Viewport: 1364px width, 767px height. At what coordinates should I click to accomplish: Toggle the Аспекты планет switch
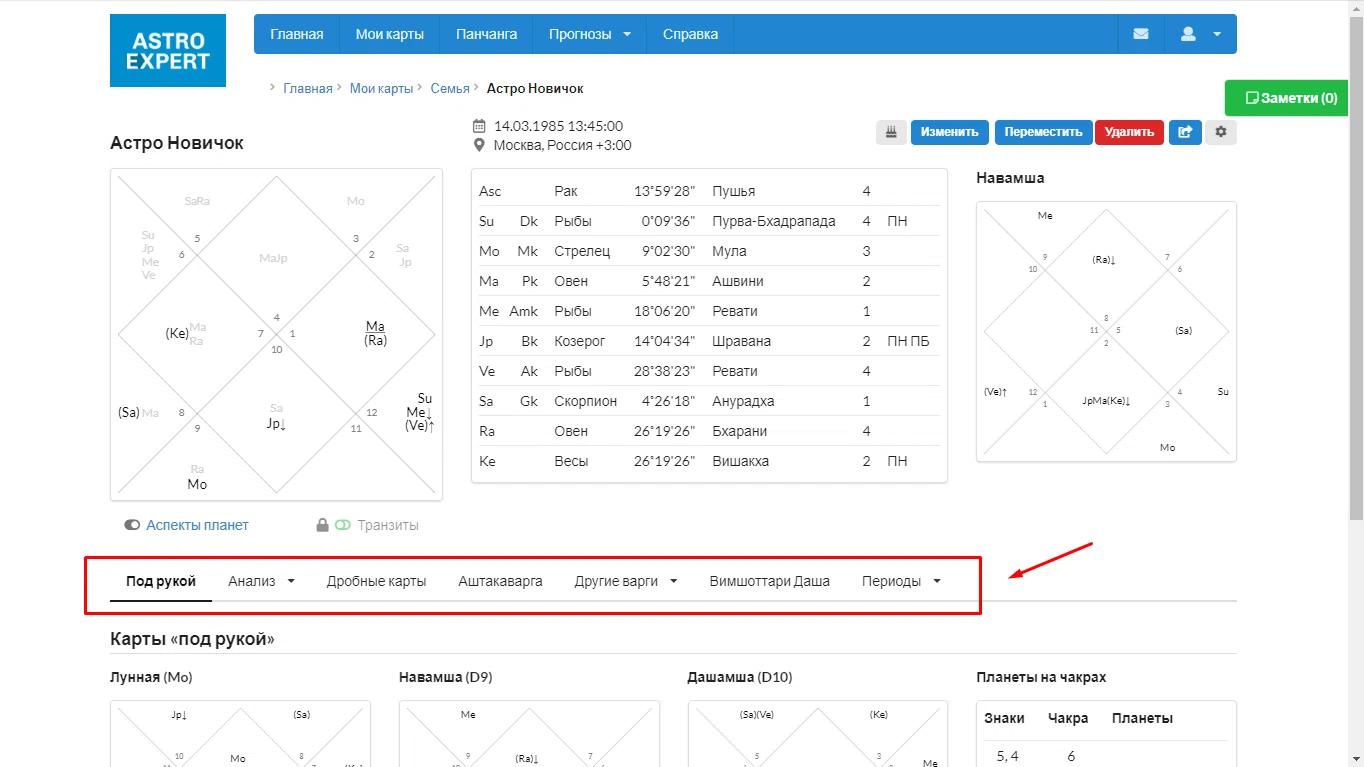(x=132, y=525)
